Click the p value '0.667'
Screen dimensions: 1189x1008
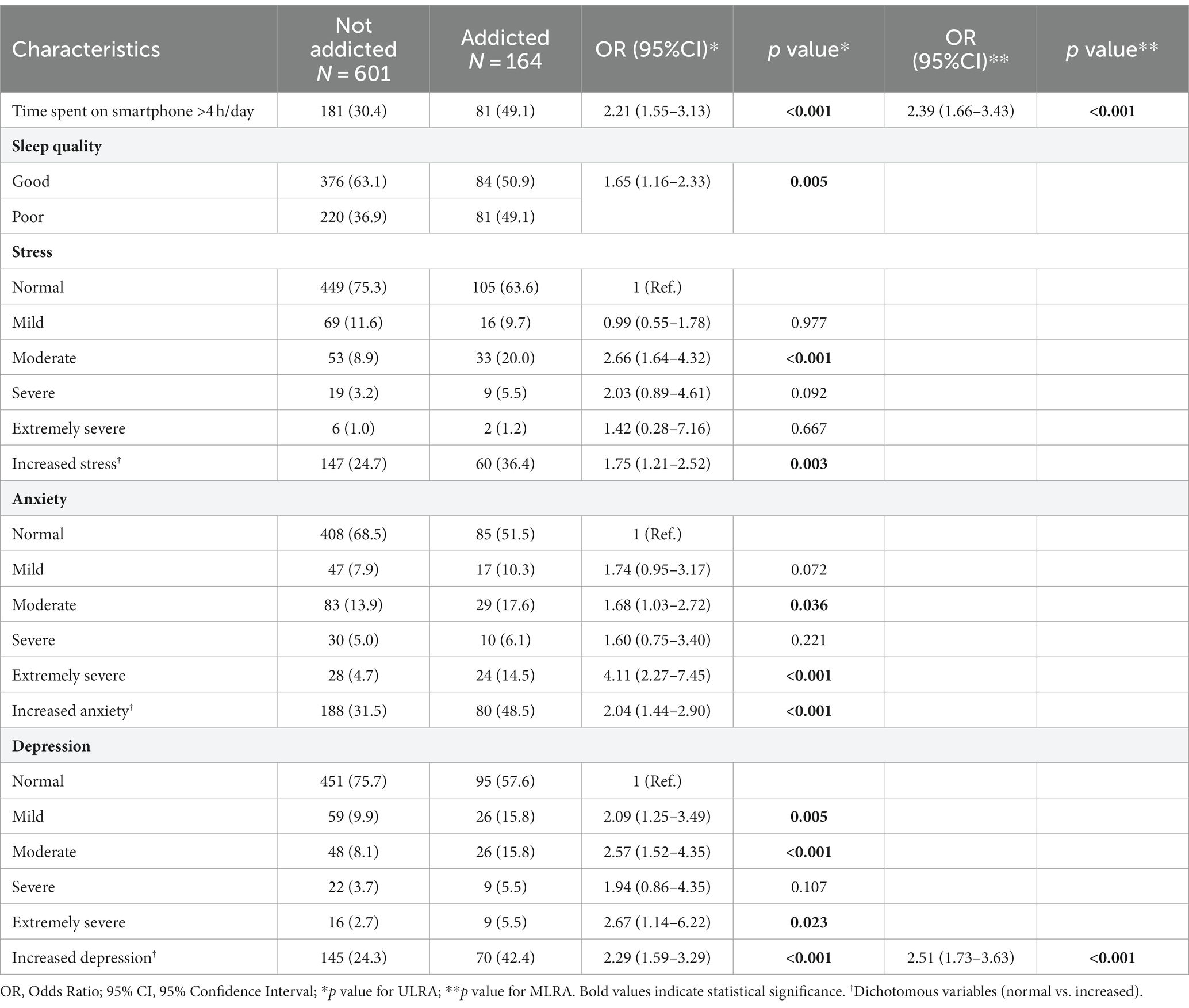tap(808, 429)
